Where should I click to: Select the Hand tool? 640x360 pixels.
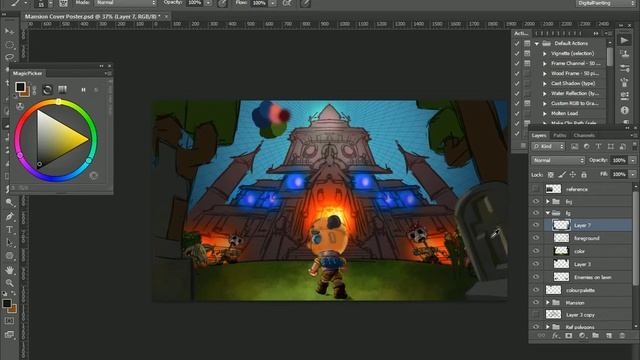coord(9,270)
